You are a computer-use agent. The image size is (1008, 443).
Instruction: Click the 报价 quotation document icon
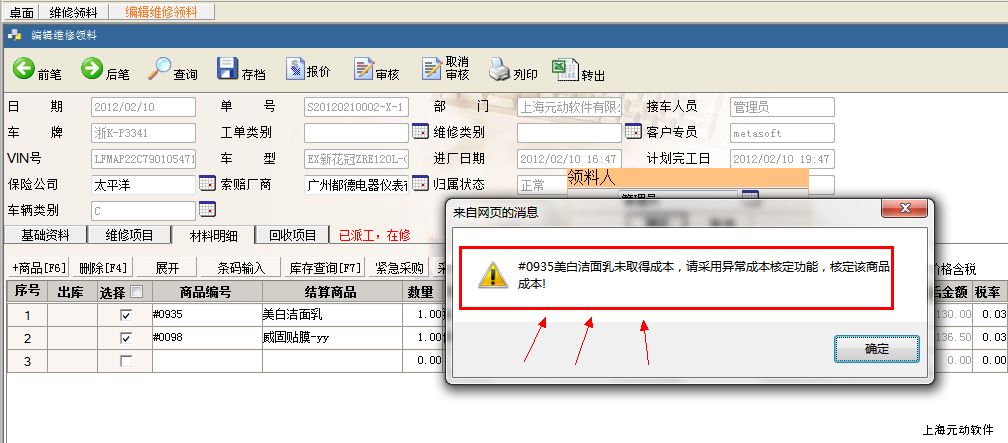[x=295, y=69]
